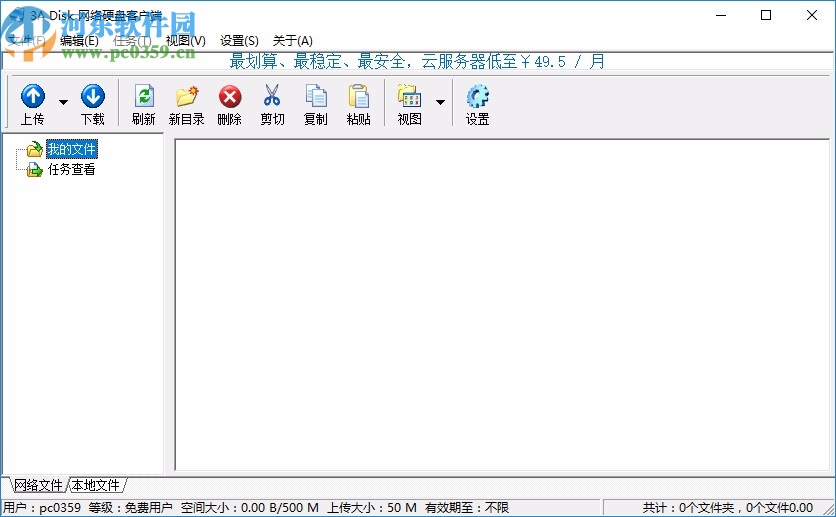
Task: Select 我的文件 in the tree
Action: pos(71,149)
